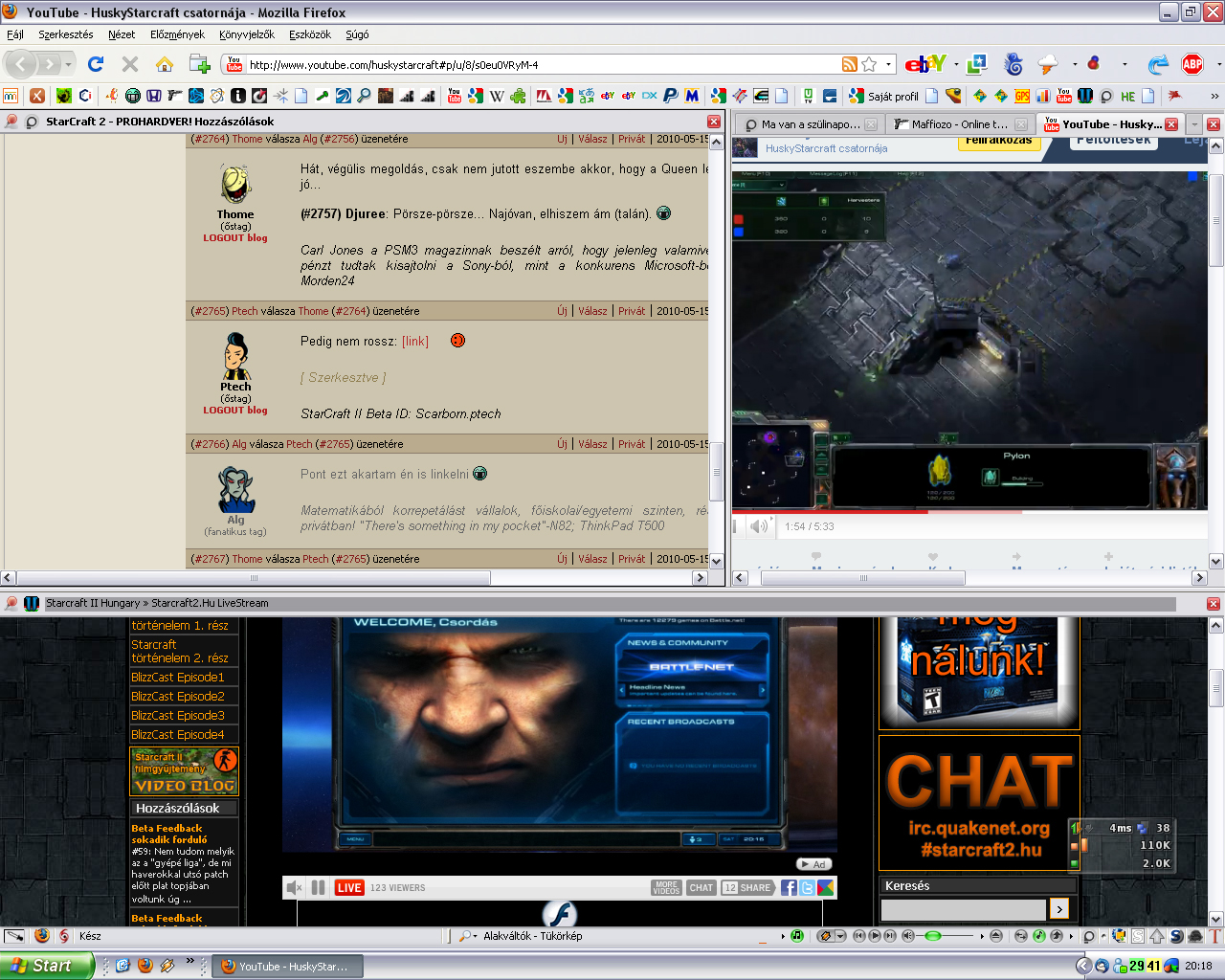Unmute the livestream player audio
1225x980 pixels.
295,887
